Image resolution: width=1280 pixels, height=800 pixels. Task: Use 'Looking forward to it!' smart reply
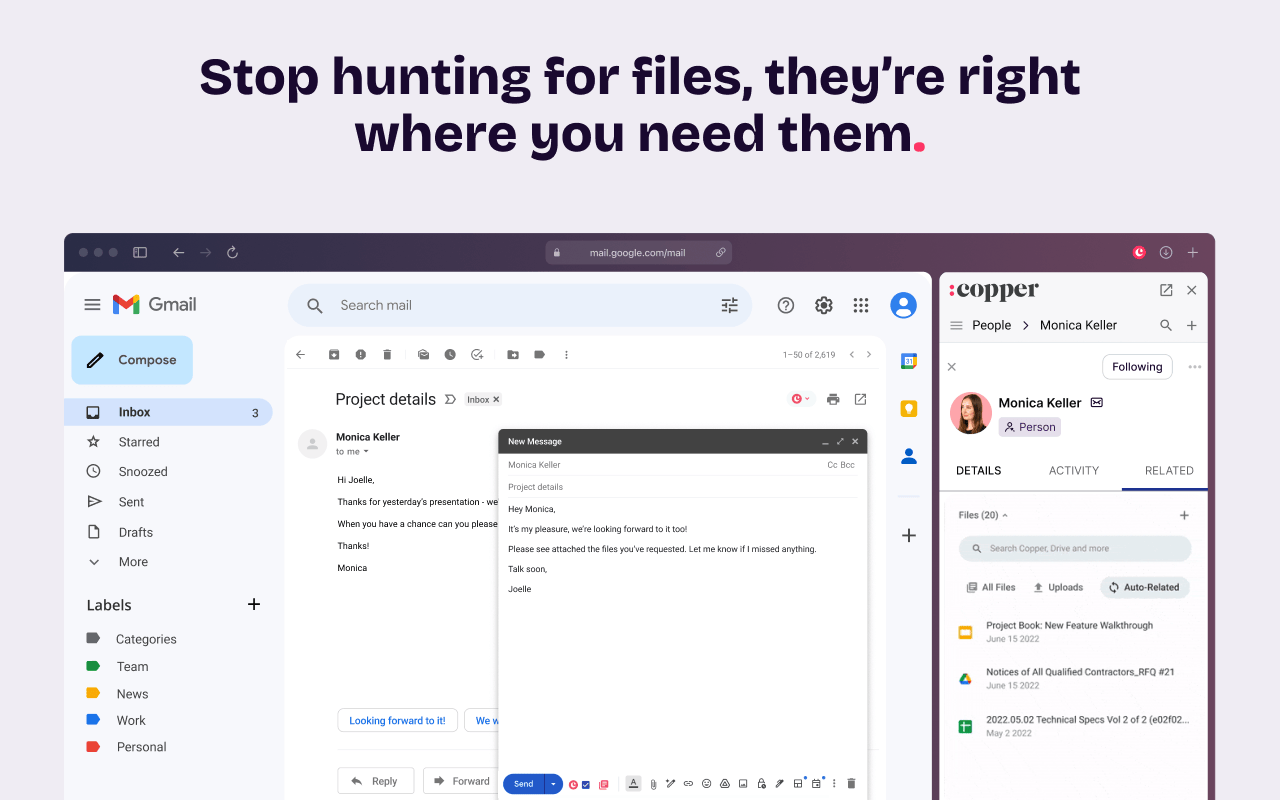coord(397,720)
